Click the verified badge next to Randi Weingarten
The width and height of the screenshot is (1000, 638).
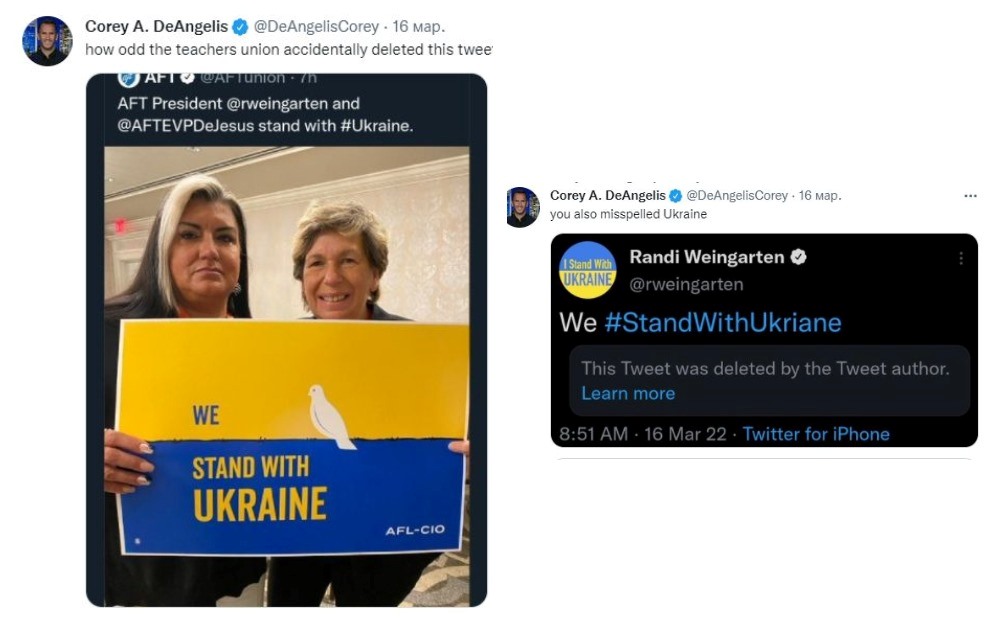(x=798, y=257)
